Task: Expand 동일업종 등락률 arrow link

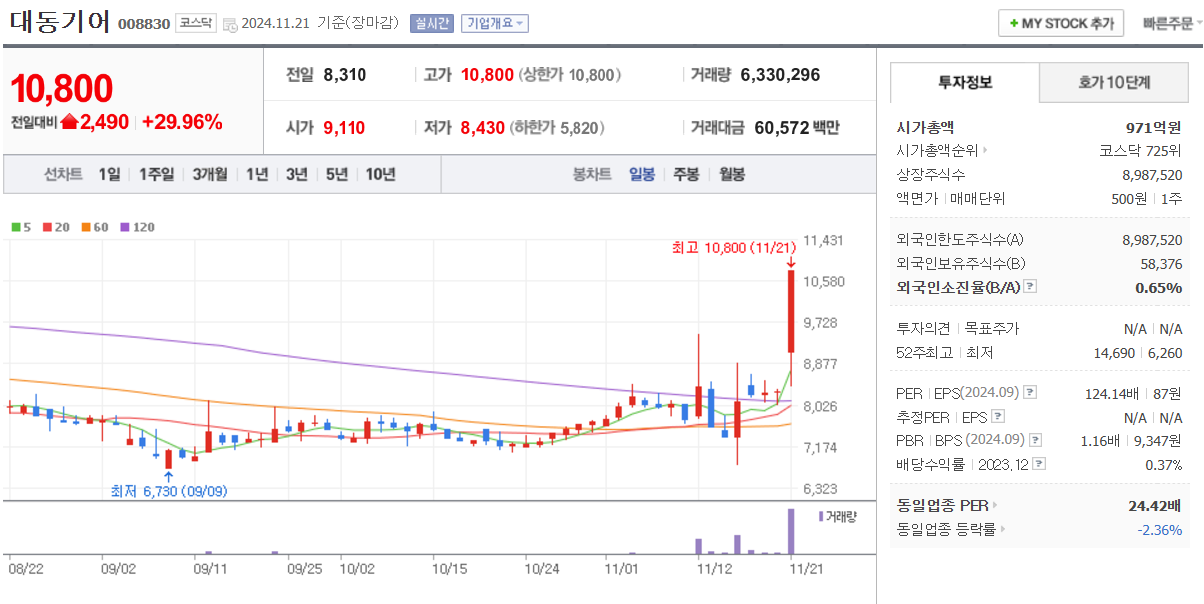Action: pos(1003,529)
